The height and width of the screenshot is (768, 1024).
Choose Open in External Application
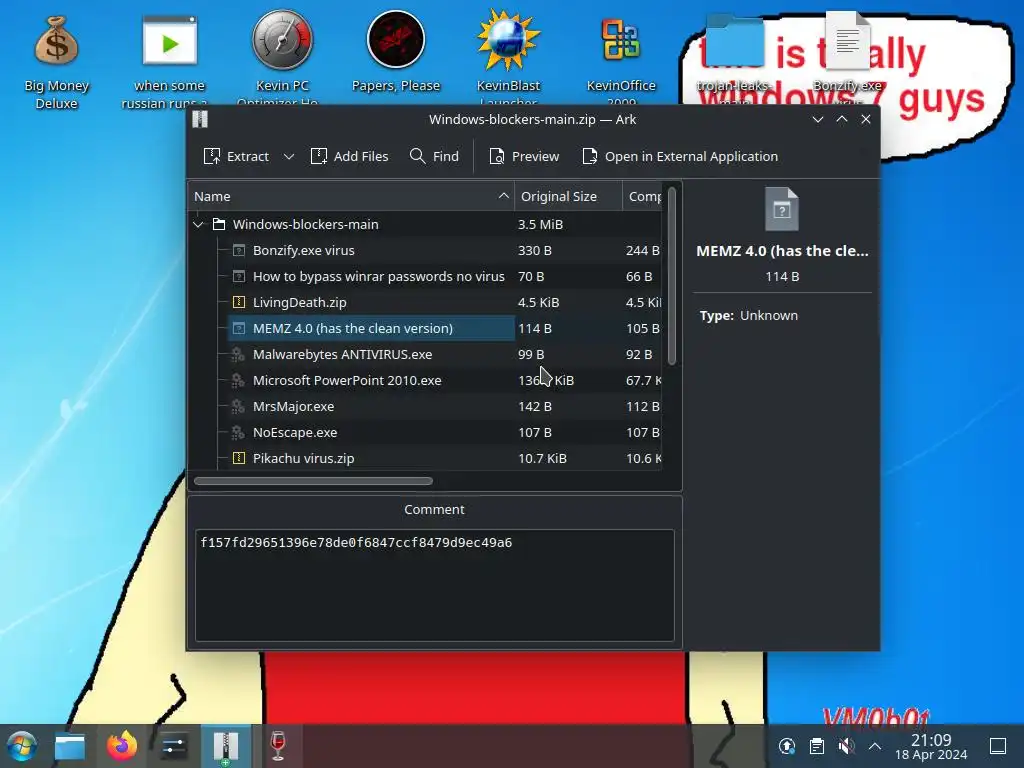coord(680,156)
